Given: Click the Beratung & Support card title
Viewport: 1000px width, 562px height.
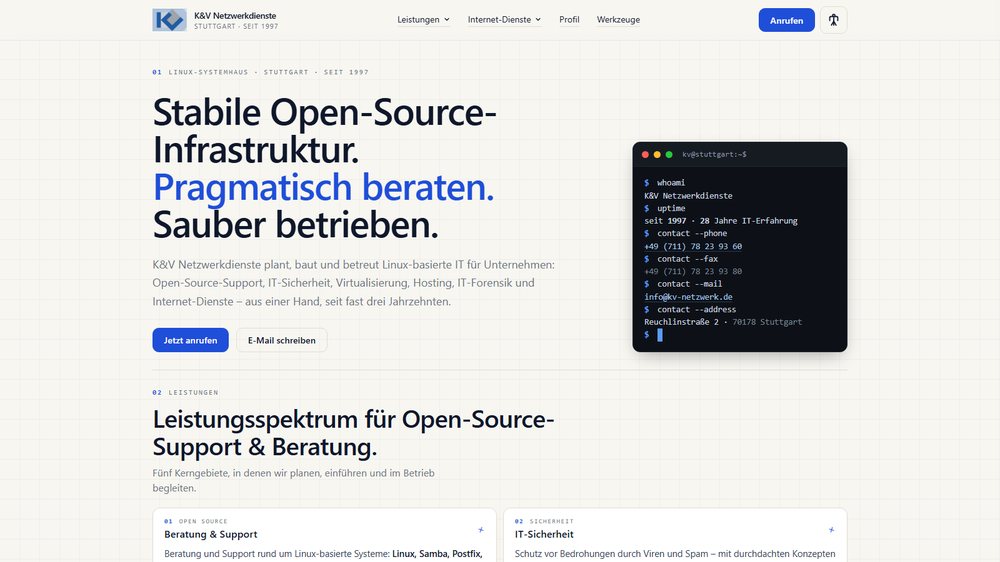Looking at the screenshot, I should [x=210, y=535].
